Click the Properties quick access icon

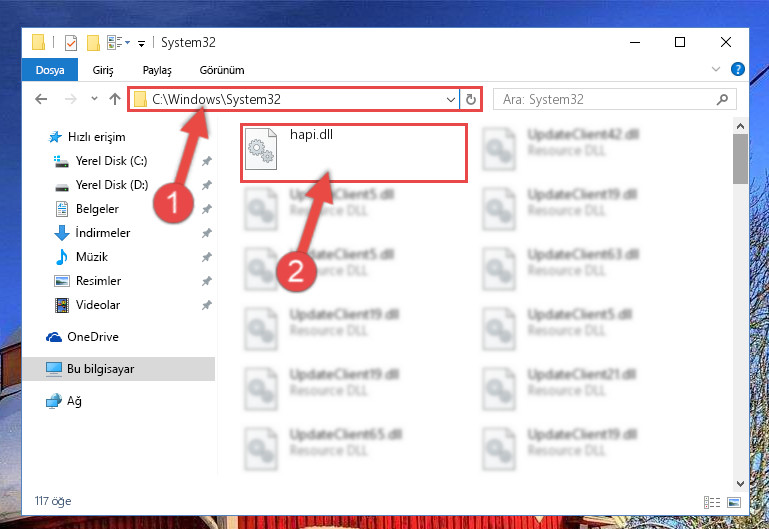pos(71,43)
